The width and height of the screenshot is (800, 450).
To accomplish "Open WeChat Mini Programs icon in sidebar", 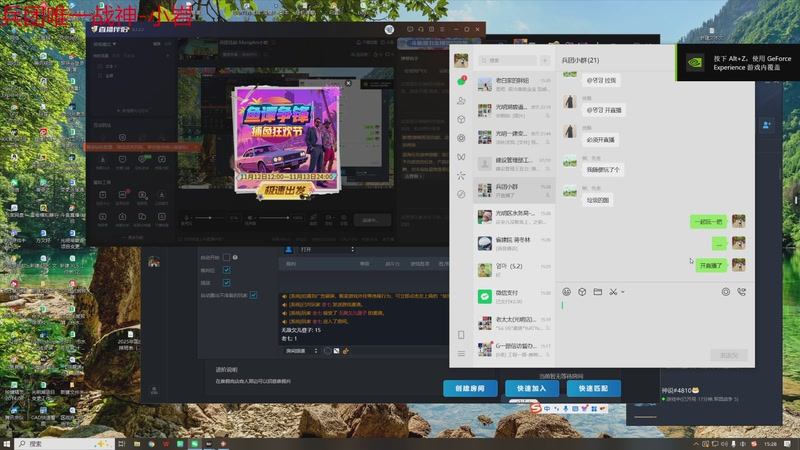I will point(461,194).
